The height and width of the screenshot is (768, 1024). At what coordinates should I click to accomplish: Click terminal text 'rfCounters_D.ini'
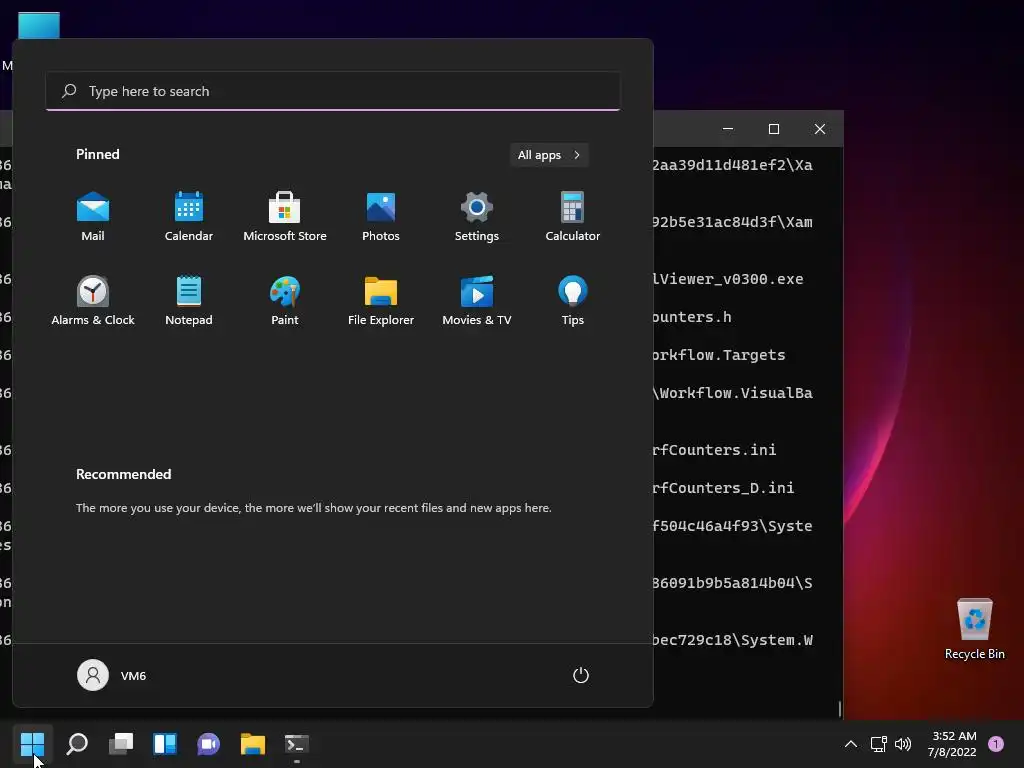click(724, 488)
